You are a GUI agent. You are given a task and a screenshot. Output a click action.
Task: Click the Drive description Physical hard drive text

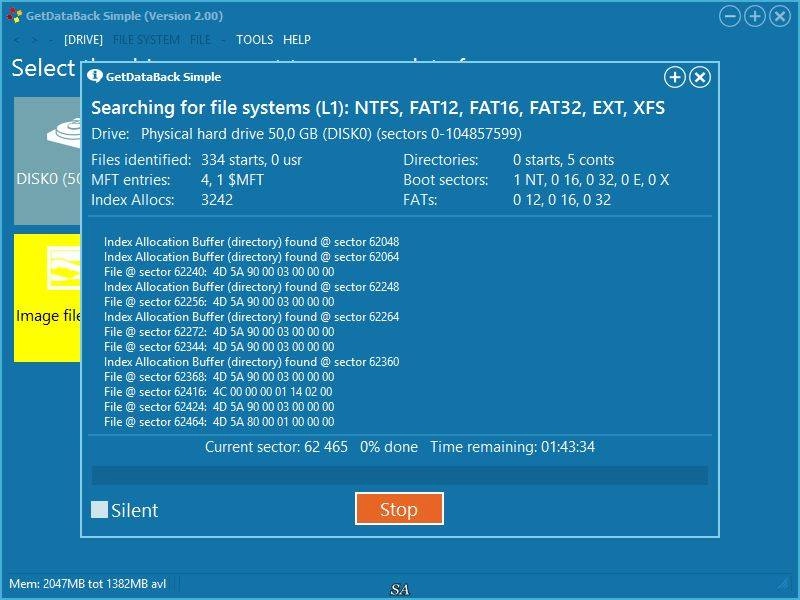(332, 134)
